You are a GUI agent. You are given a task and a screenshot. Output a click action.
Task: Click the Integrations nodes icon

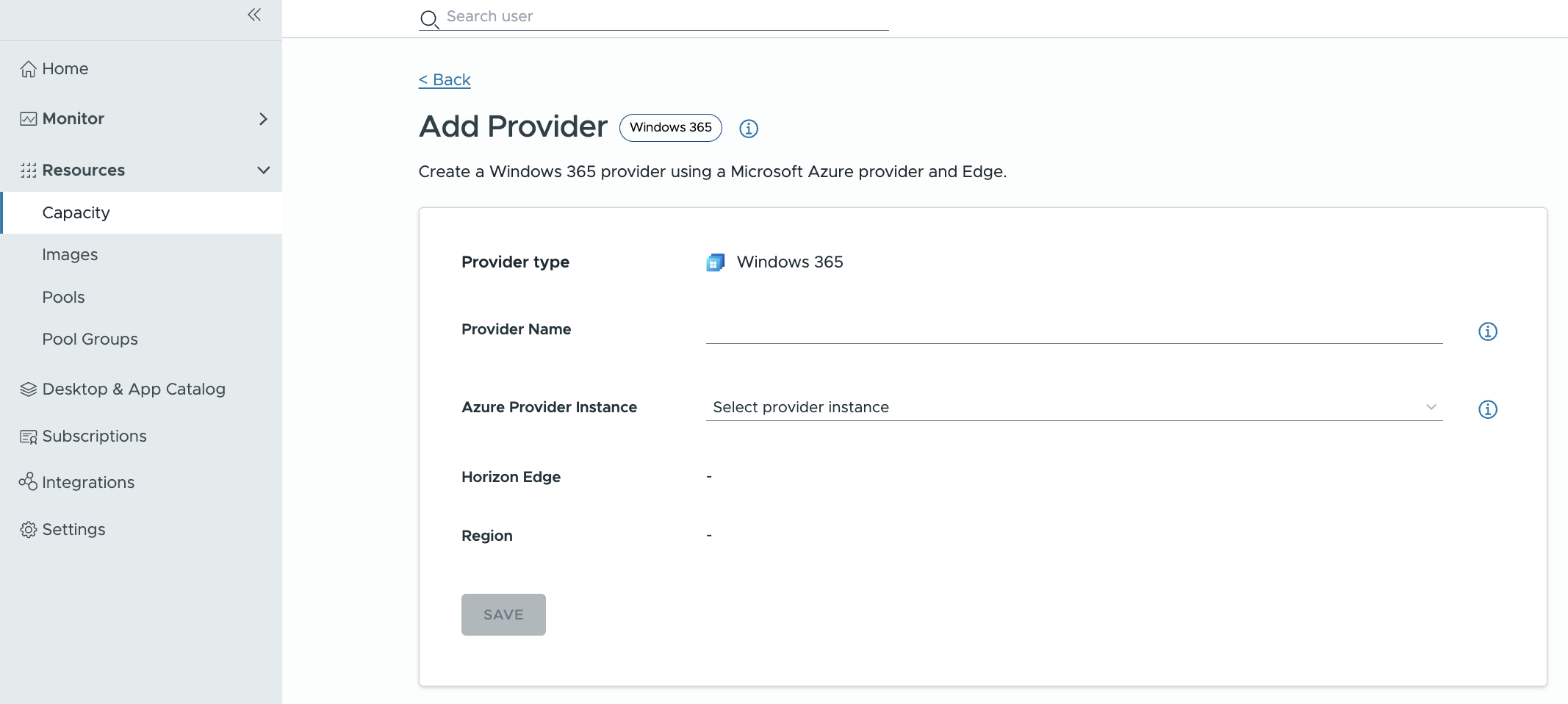tap(28, 482)
